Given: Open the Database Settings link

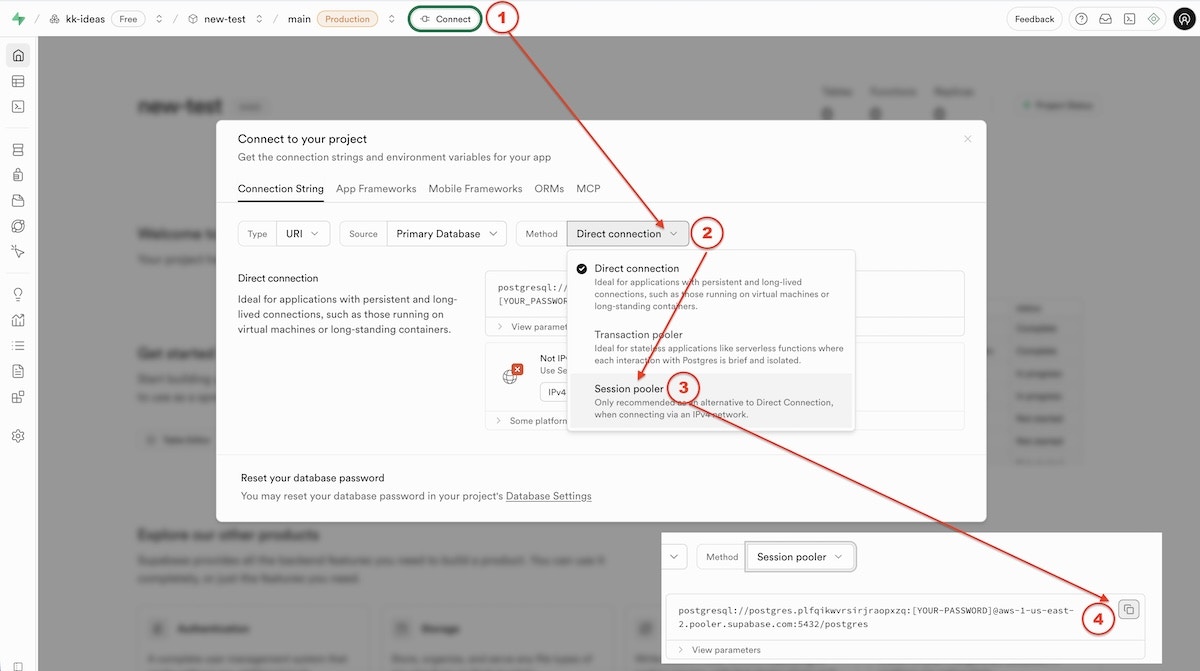Looking at the screenshot, I should [x=548, y=496].
